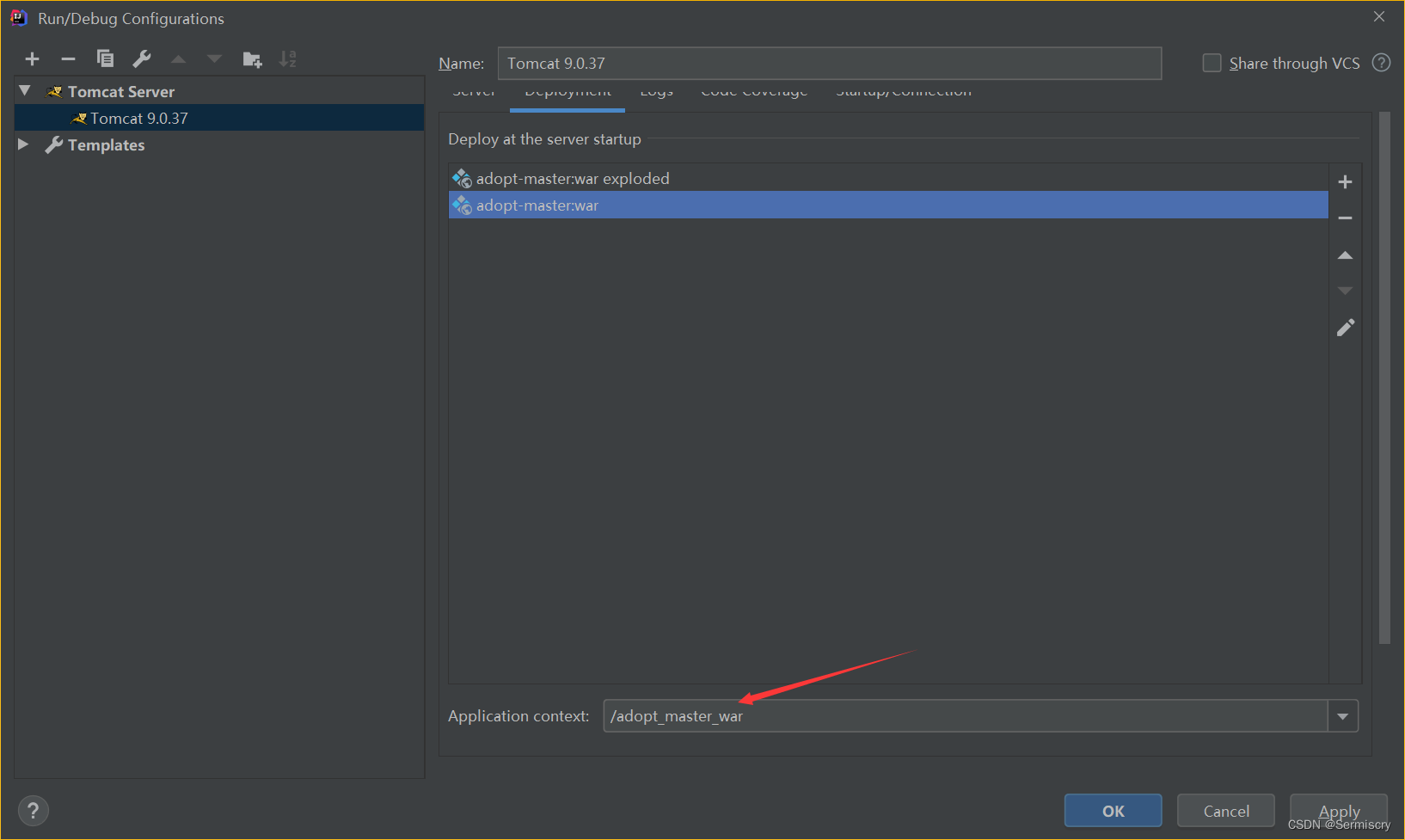Create new configuration folder
Viewport: 1405px width, 840px height.
(252, 59)
